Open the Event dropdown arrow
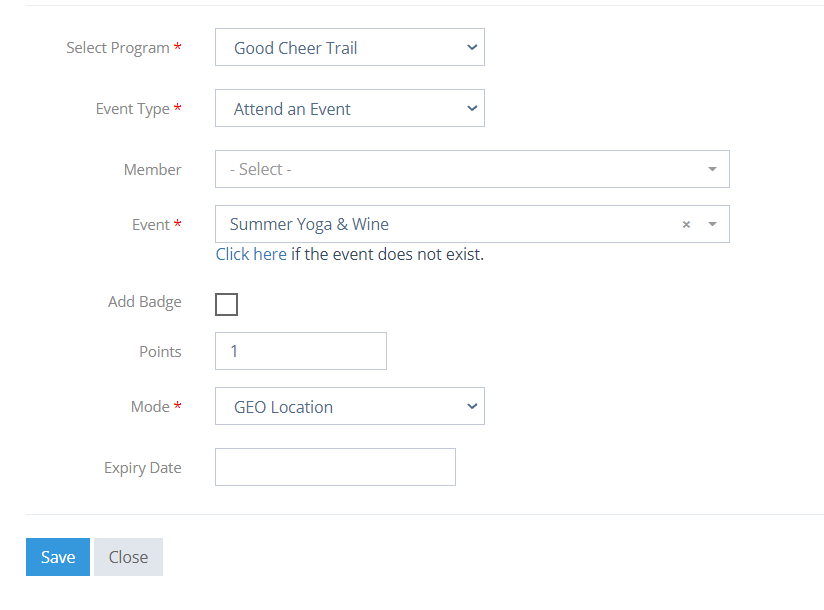The image size is (824, 610). click(x=712, y=224)
